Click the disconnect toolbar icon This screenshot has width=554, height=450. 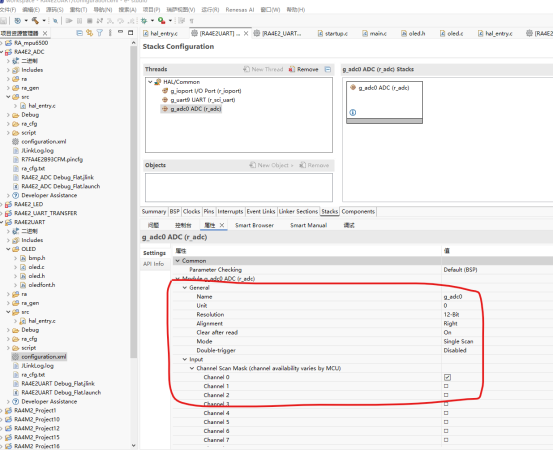coord(100,21)
